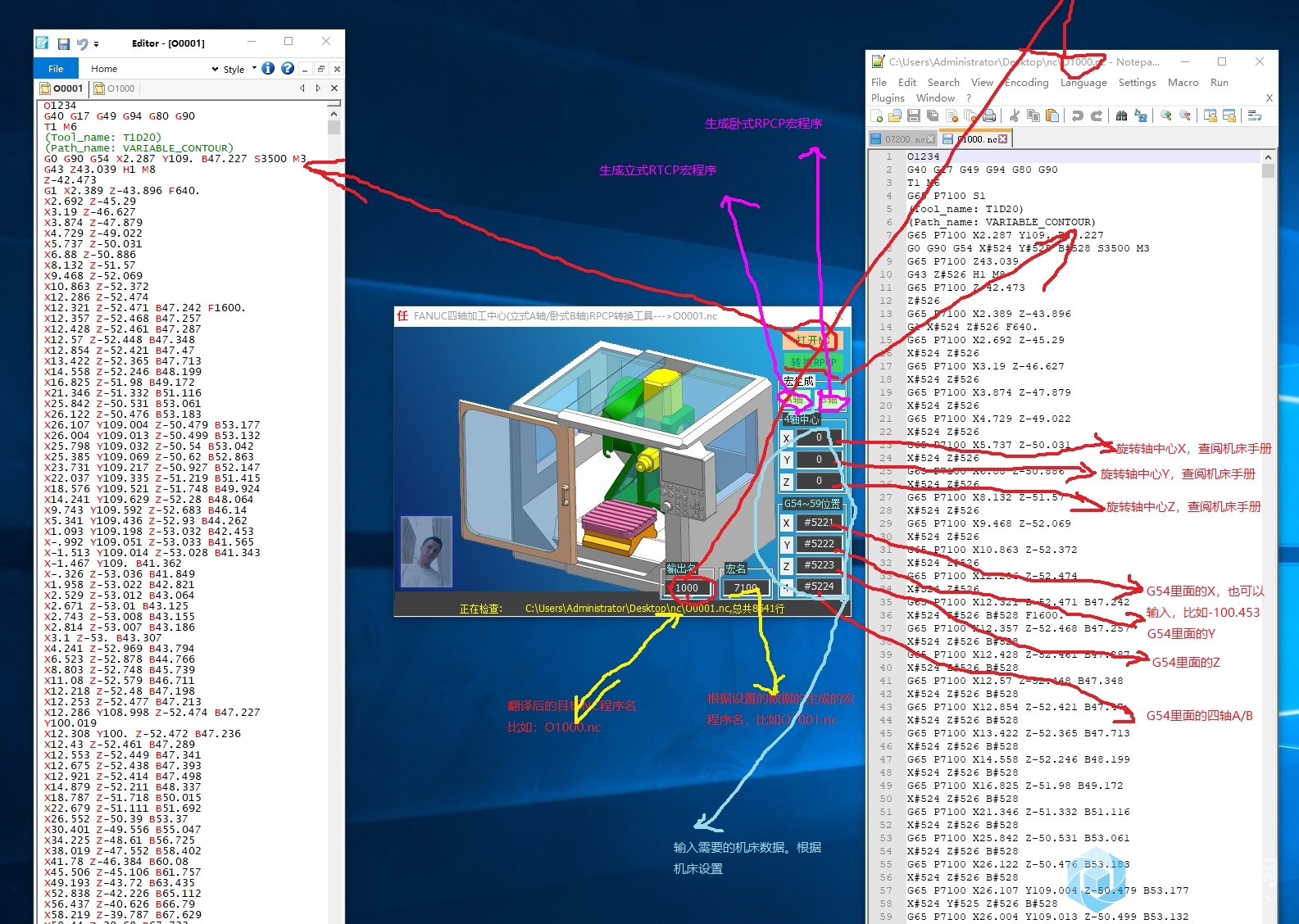The width and height of the screenshot is (1299, 924).
Task: Click the 4轴中心 Y value field
Action: (819, 460)
